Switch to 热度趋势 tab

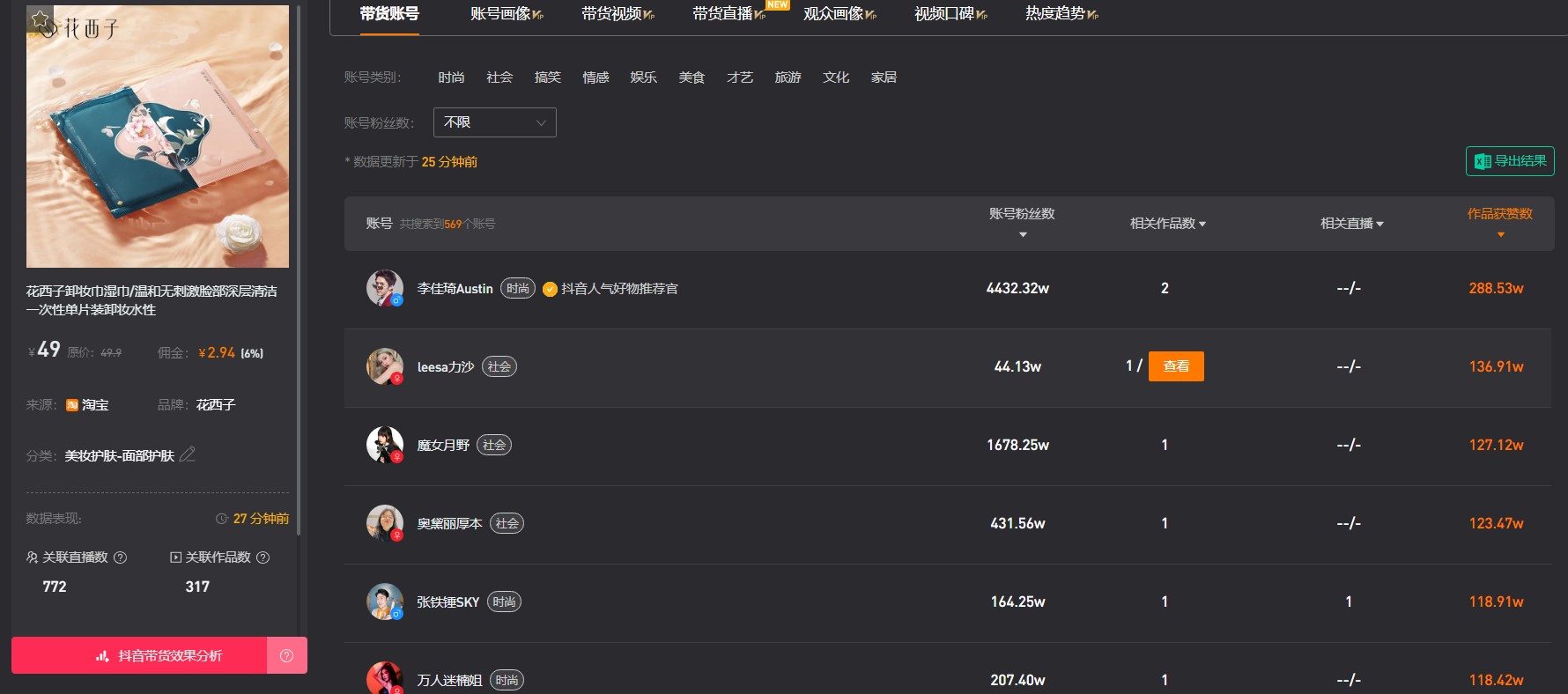point(1061,13)
